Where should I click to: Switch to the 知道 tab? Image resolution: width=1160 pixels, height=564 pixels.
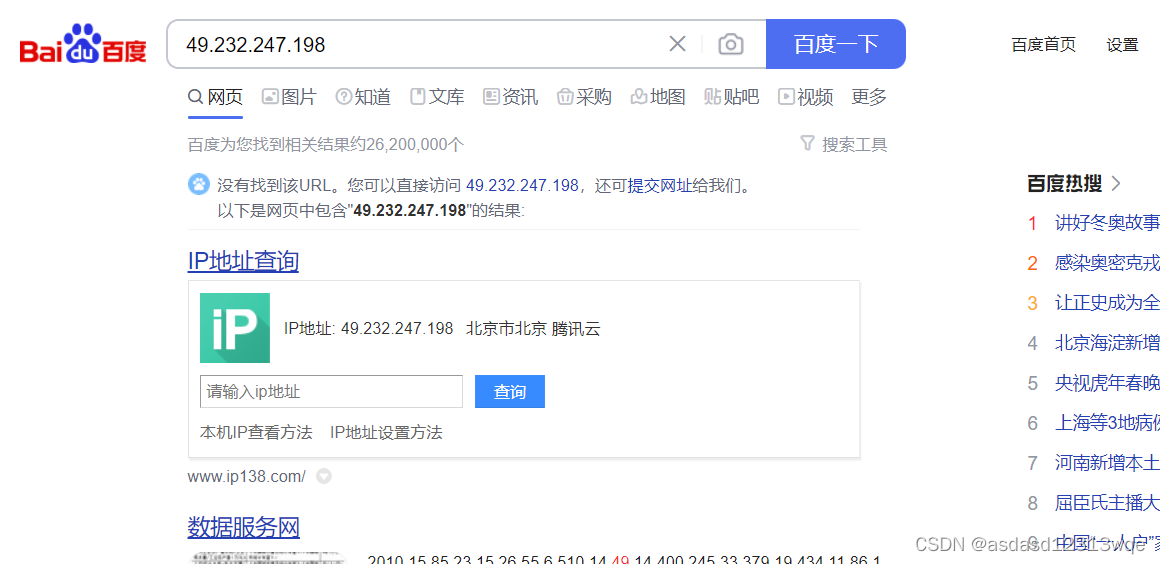tap(362, 96)
